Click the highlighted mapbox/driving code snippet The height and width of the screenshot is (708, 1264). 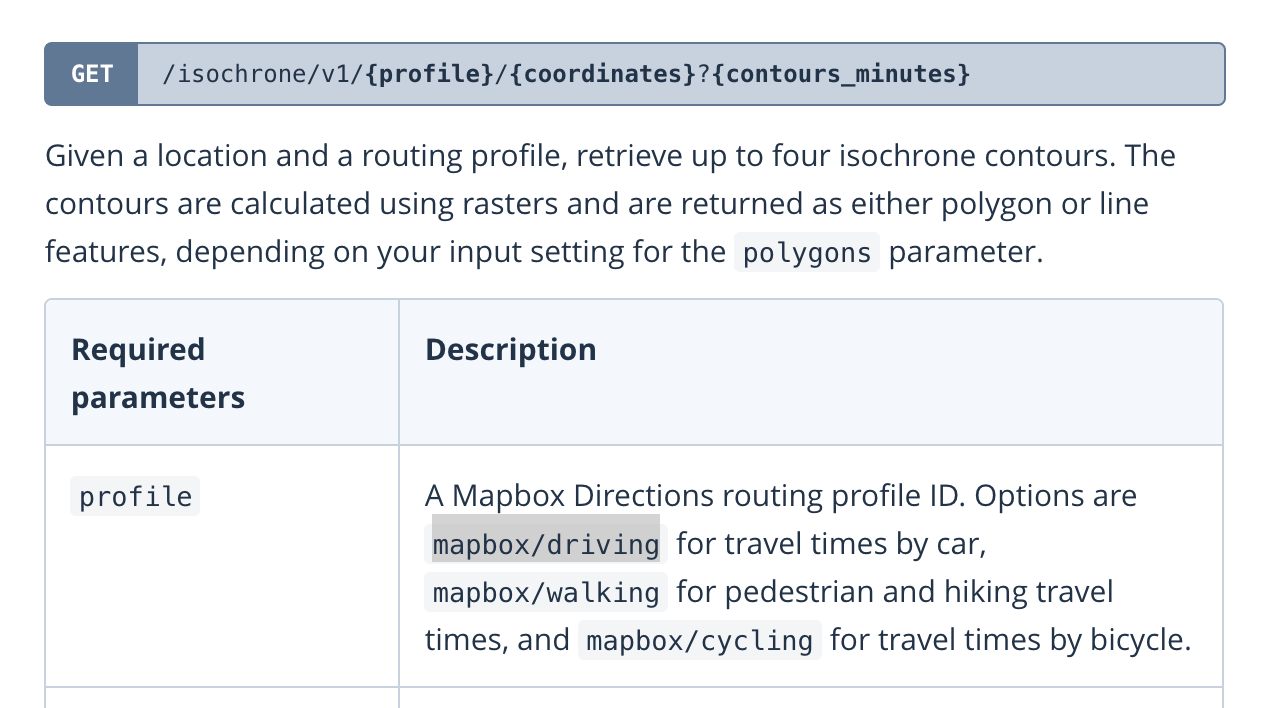pos(546,544)
